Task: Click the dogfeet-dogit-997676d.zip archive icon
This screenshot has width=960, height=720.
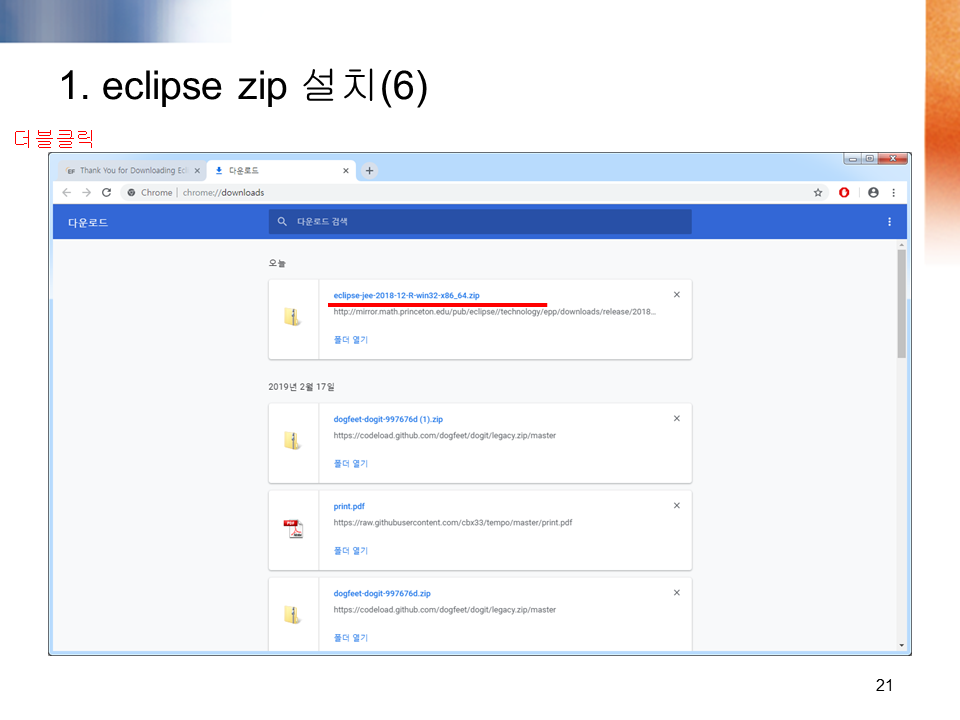Action: click(x=293, y=614)
